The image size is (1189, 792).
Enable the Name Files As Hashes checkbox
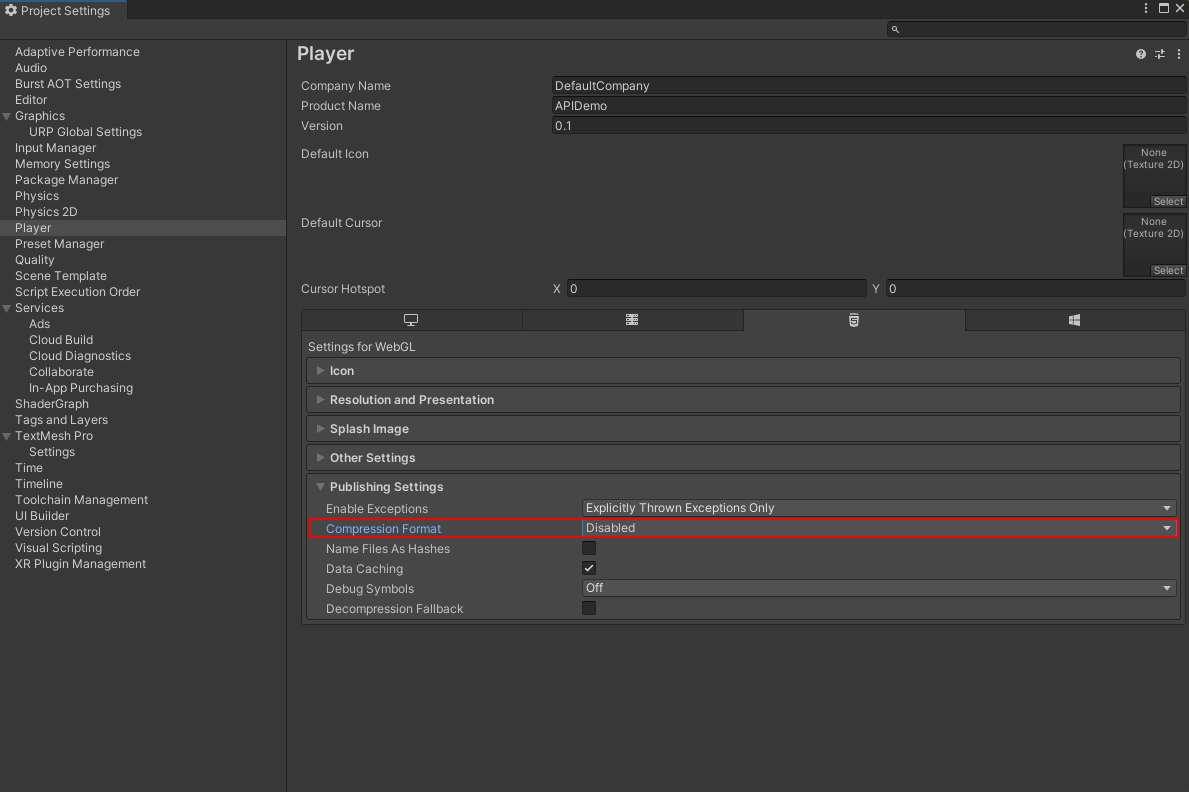(589, 548)
